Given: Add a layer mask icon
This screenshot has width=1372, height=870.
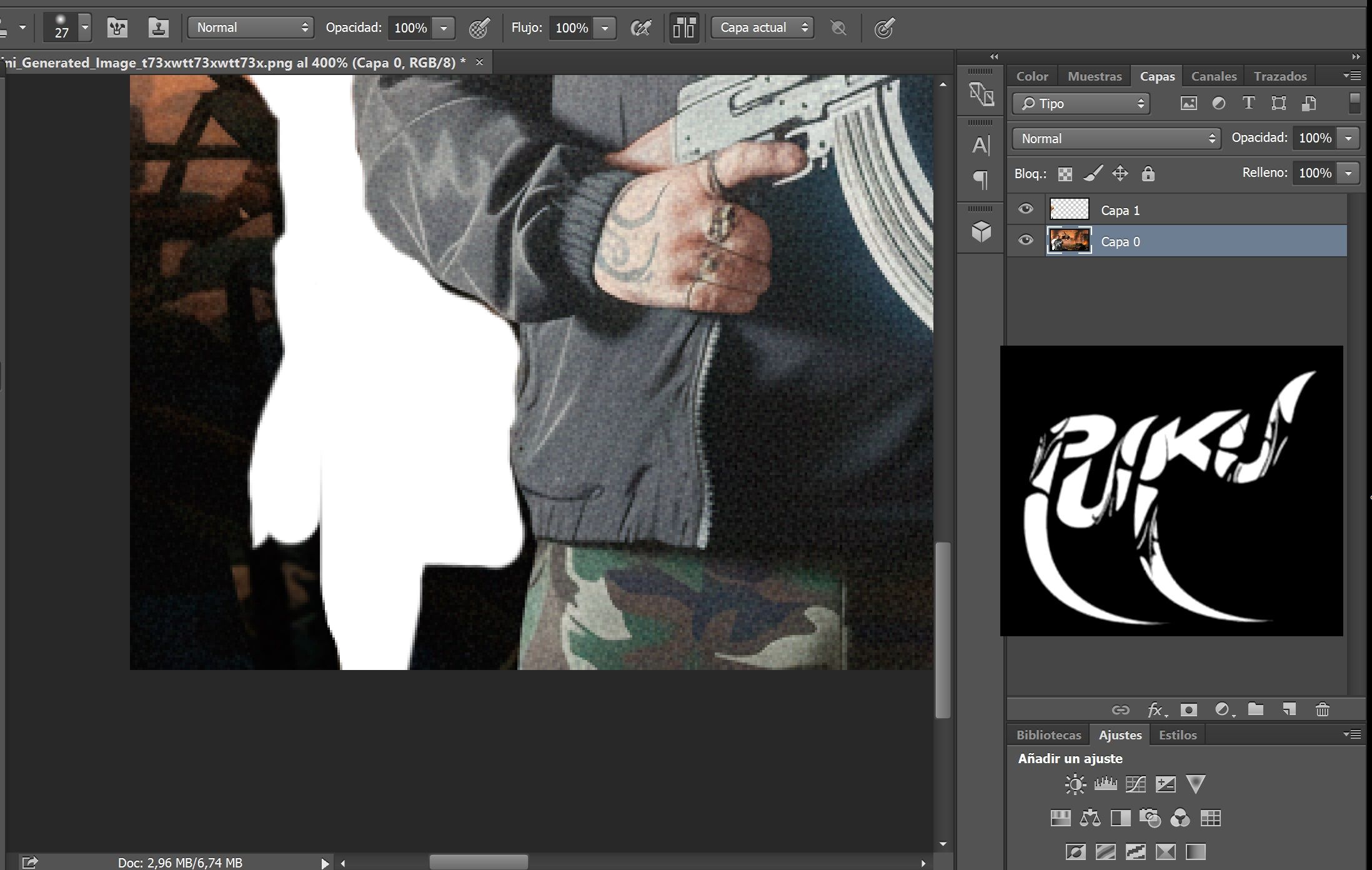Looking at the screenshot, I should click(x=1188, y=709).
